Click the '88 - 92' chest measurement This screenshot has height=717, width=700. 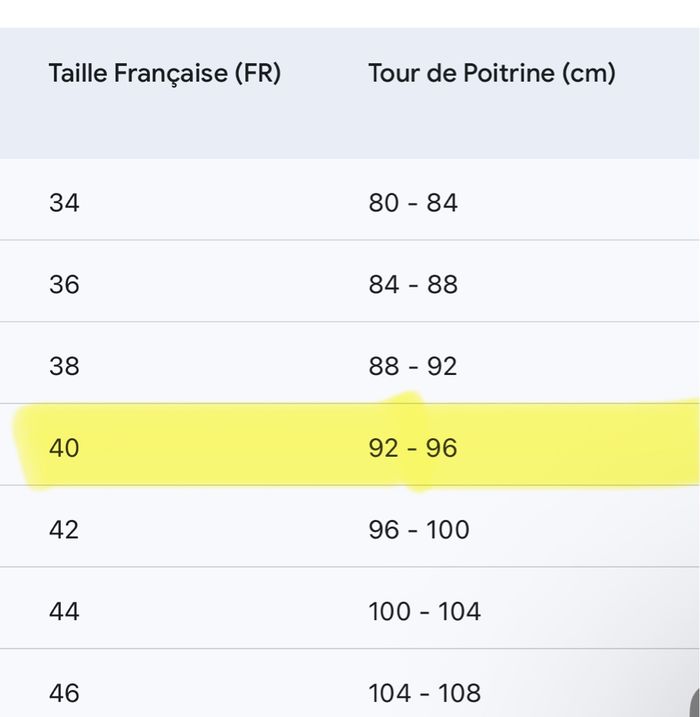pos(412,366)
